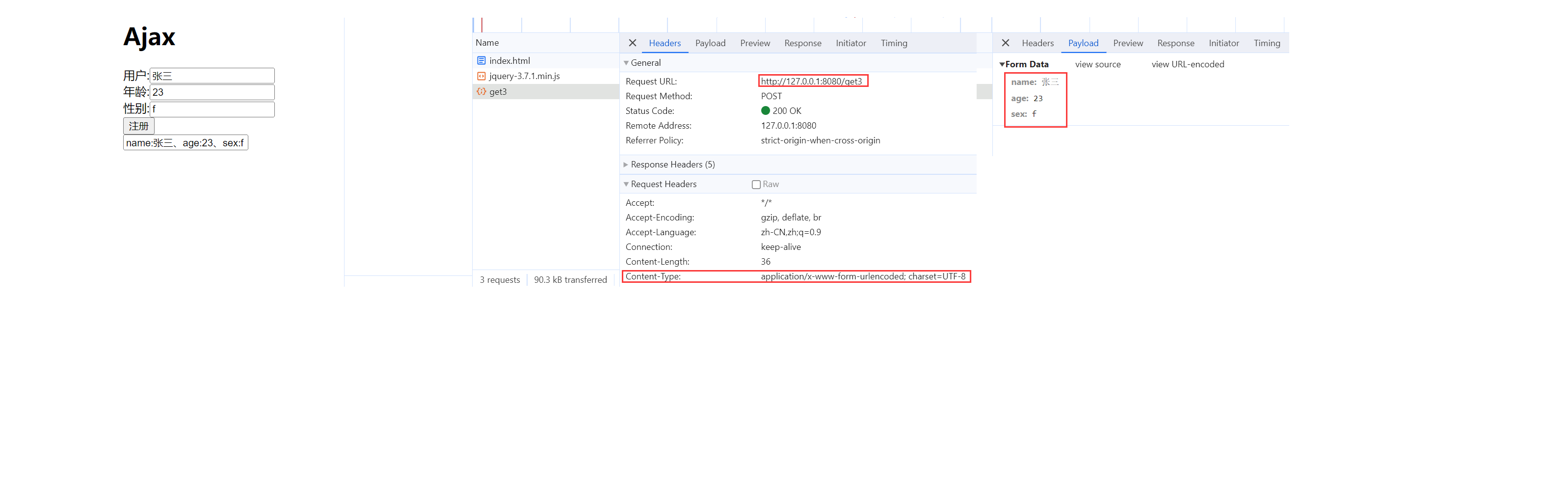Image resolution: width=1568 pixels, height=491 pixels.
Task: Select the Payload tab in the right panel
Action: (1083, 43)
